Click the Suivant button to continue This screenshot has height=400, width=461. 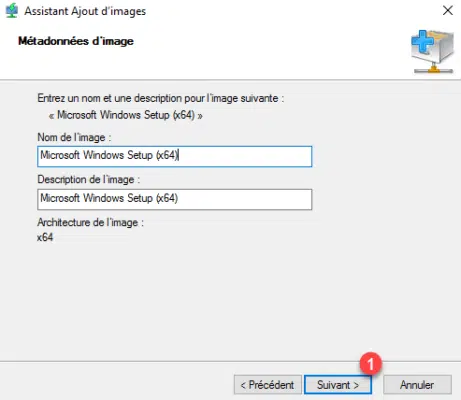pyautogui.click(x=338, y=385)
